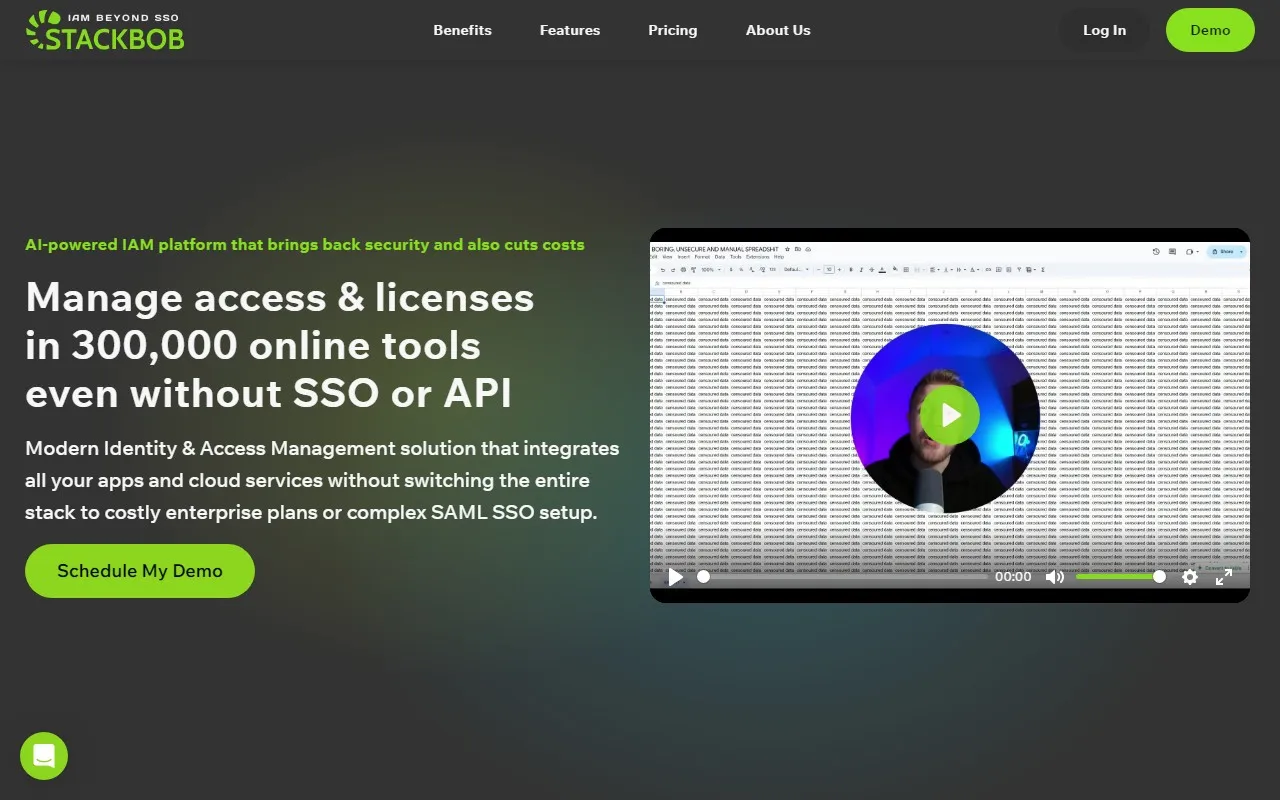Screen dimensions: 1280x800
Task: Enter fullscreen mode for the video
Action: point(1223,577)
